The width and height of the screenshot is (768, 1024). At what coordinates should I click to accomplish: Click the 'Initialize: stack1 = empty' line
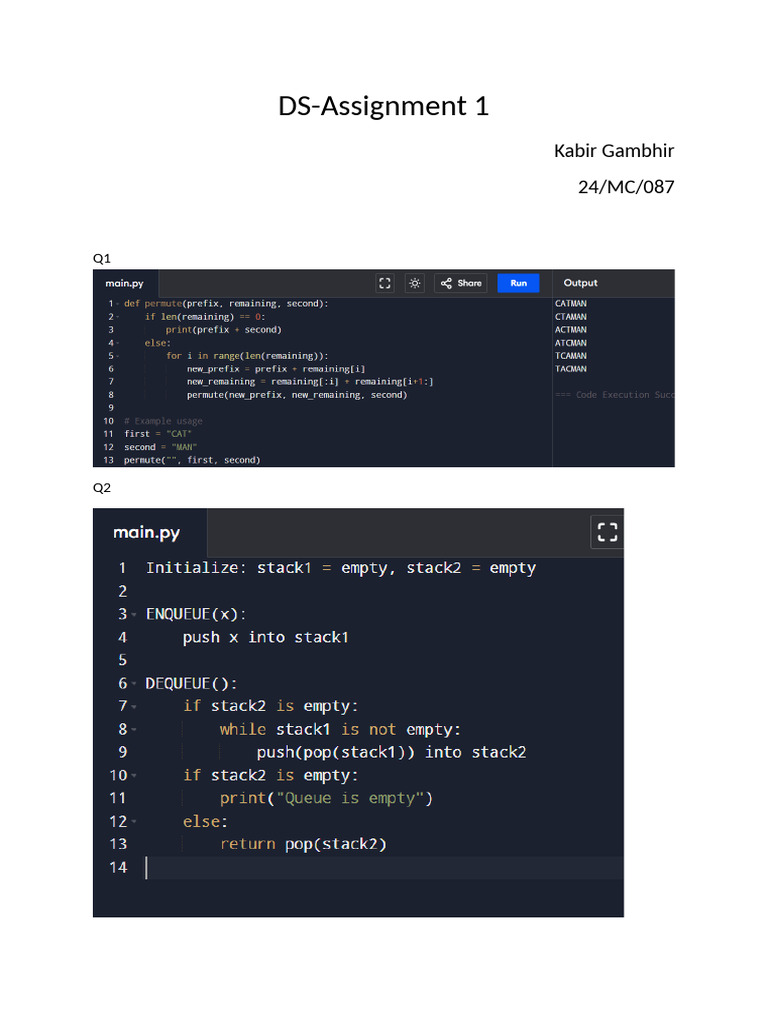tap(341, 568)
